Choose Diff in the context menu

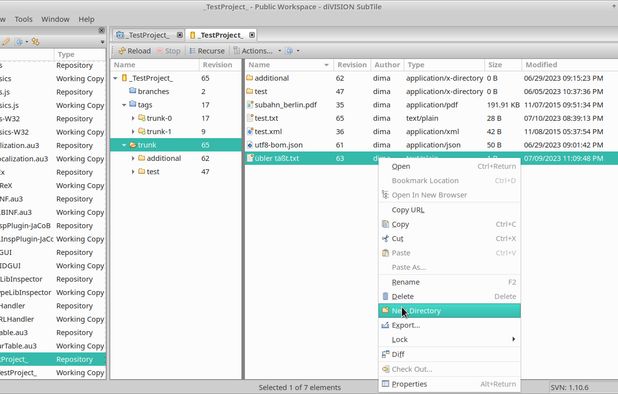pos(449,354)
